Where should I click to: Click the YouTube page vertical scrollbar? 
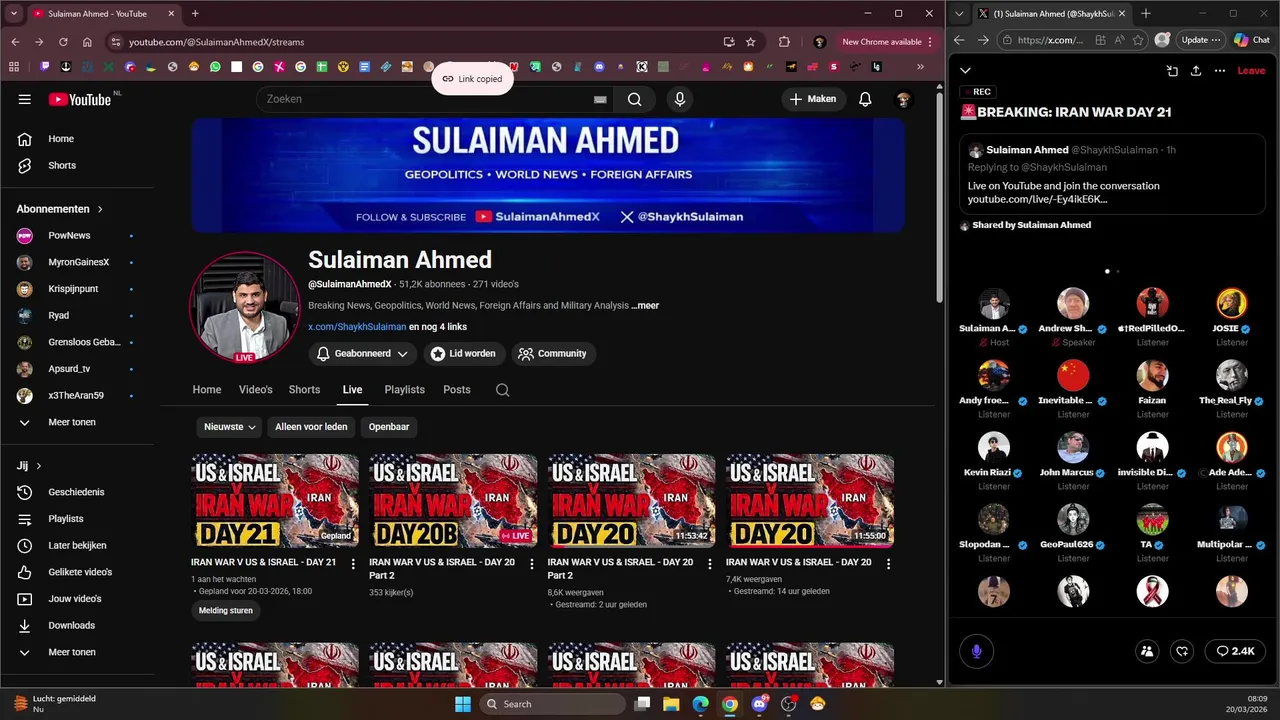click(939, 200)
